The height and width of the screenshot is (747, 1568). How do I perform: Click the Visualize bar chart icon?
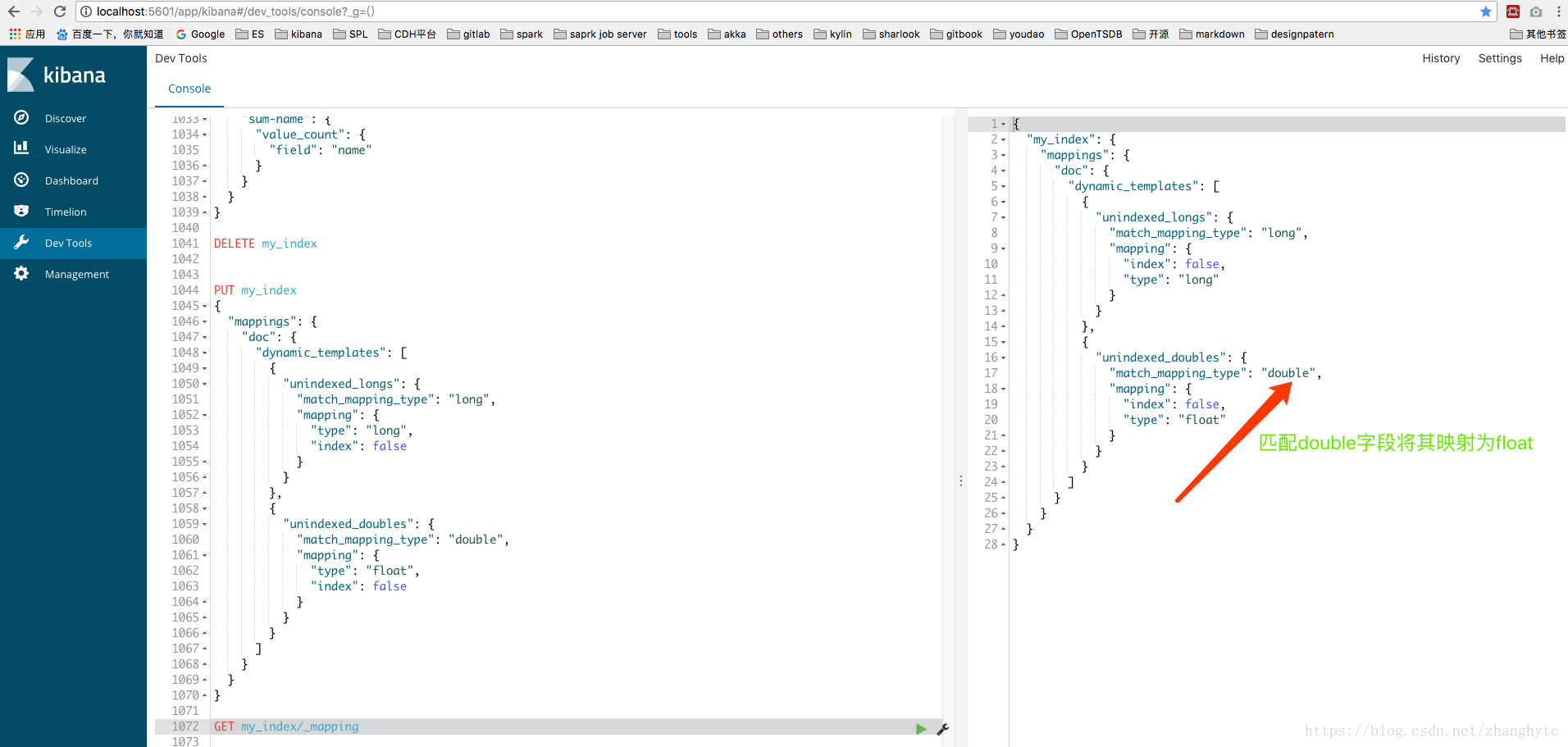tap(21, 148)
